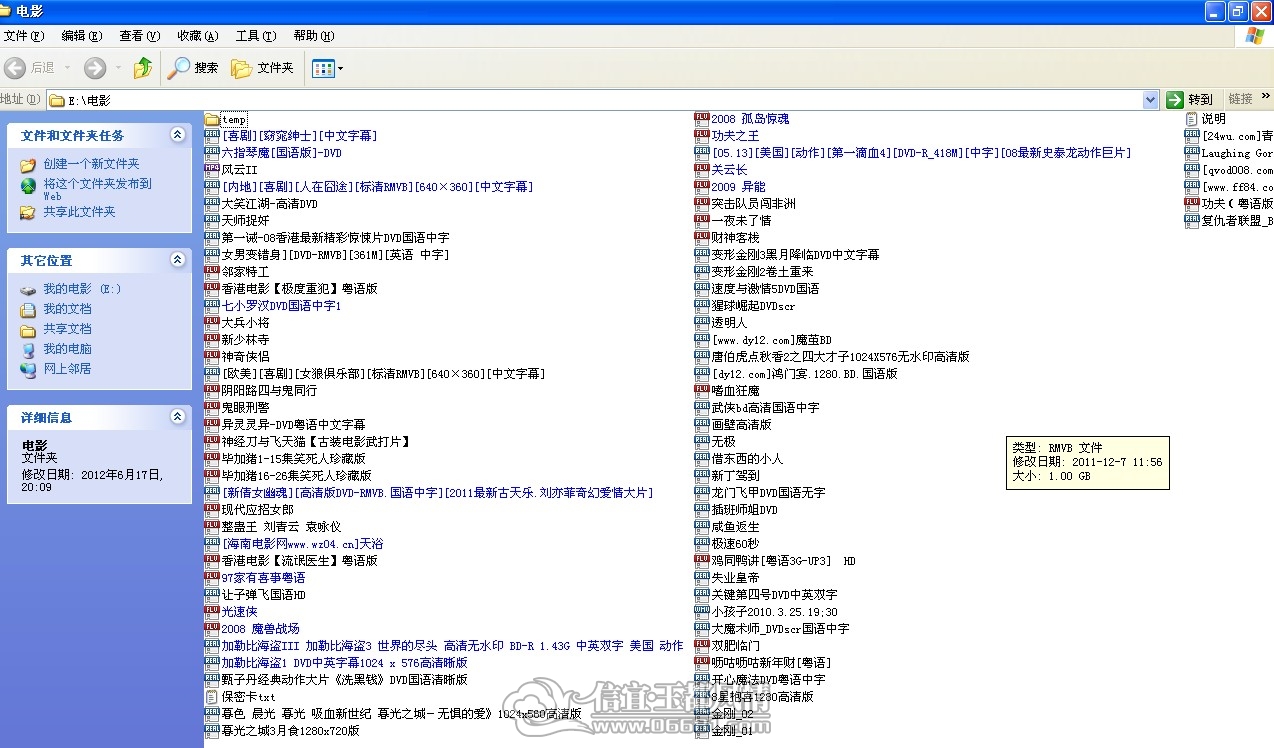Click 创建一个新文件夹 link
The width and height of the screenshot is (1274, 748).
[x=91, y=164]
